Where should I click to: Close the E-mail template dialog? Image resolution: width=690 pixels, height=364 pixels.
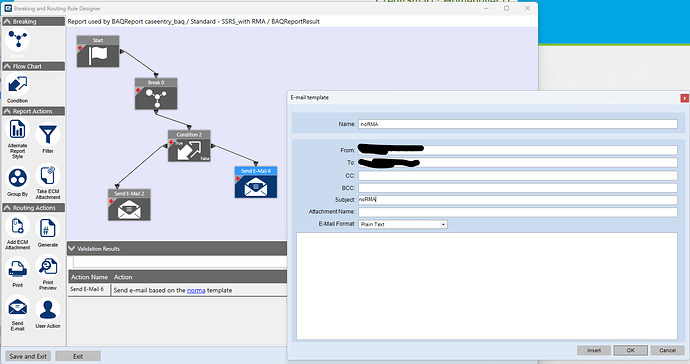click(x=685, y=98)
